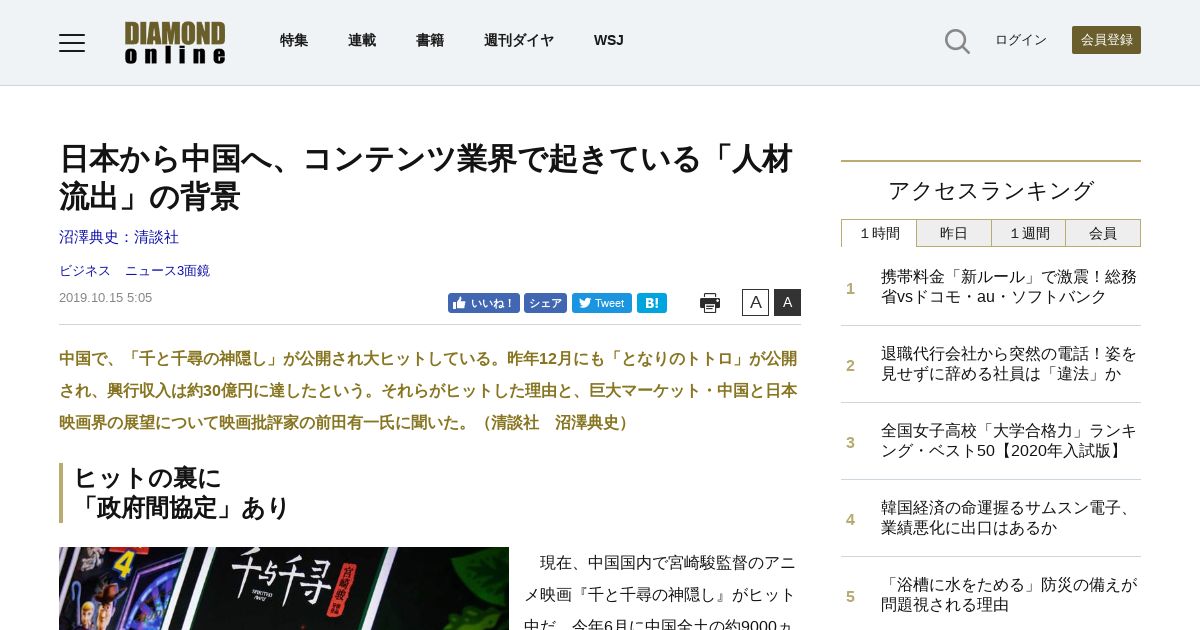Open the 連載 menu item
This screenshot has height=630, width=1200.
tap(362, 40)
